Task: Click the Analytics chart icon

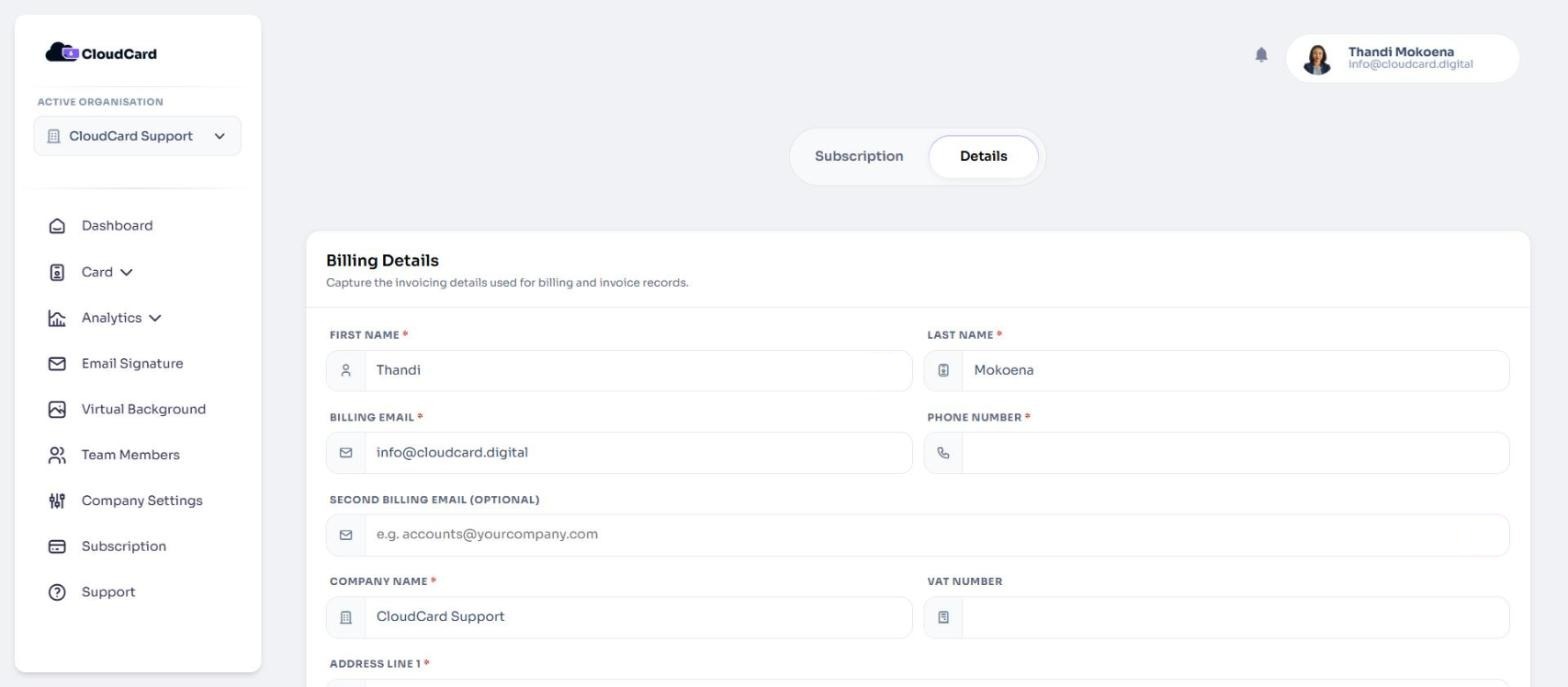Action: [57, 318]
